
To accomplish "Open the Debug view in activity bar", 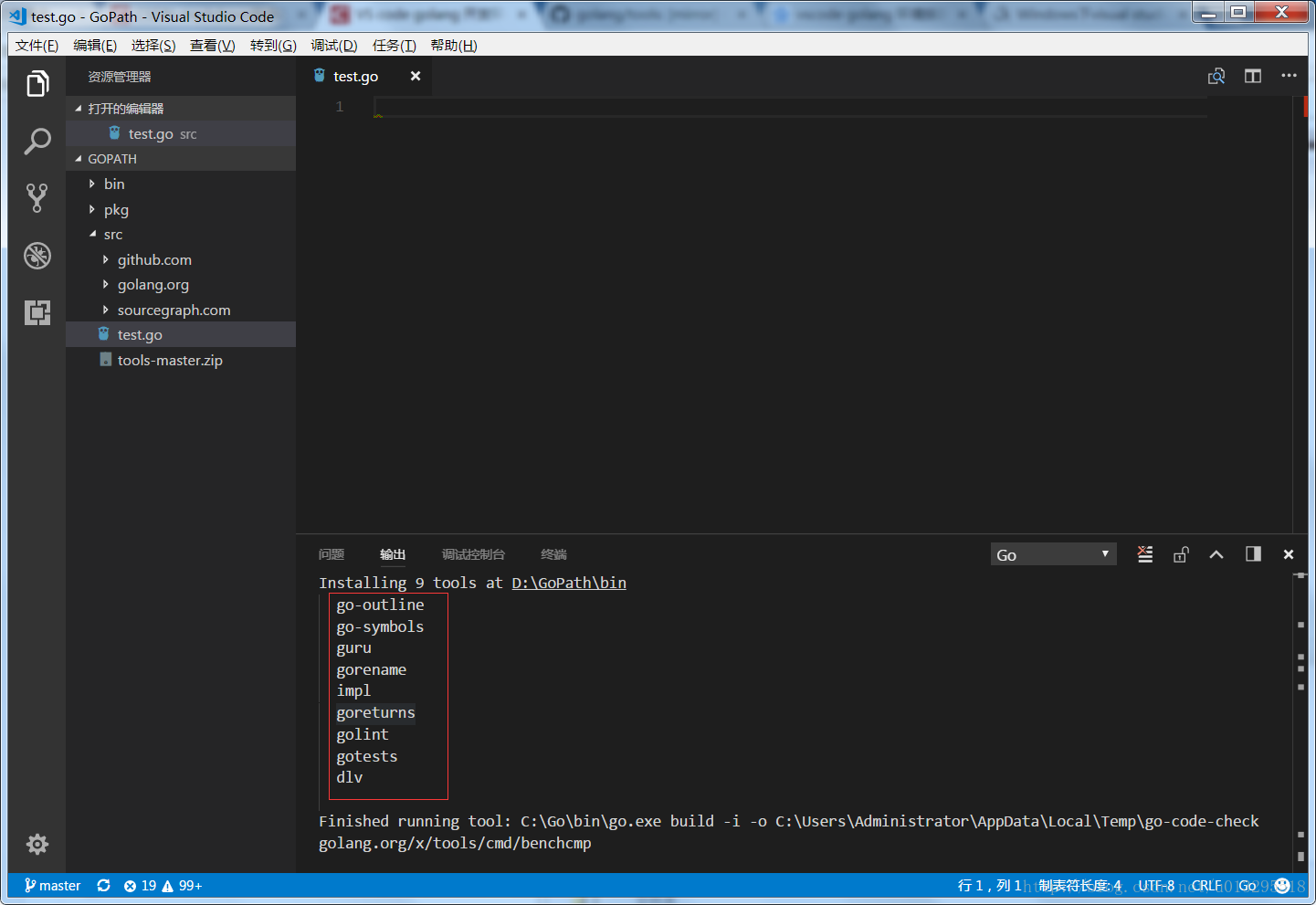I will 37,256.
